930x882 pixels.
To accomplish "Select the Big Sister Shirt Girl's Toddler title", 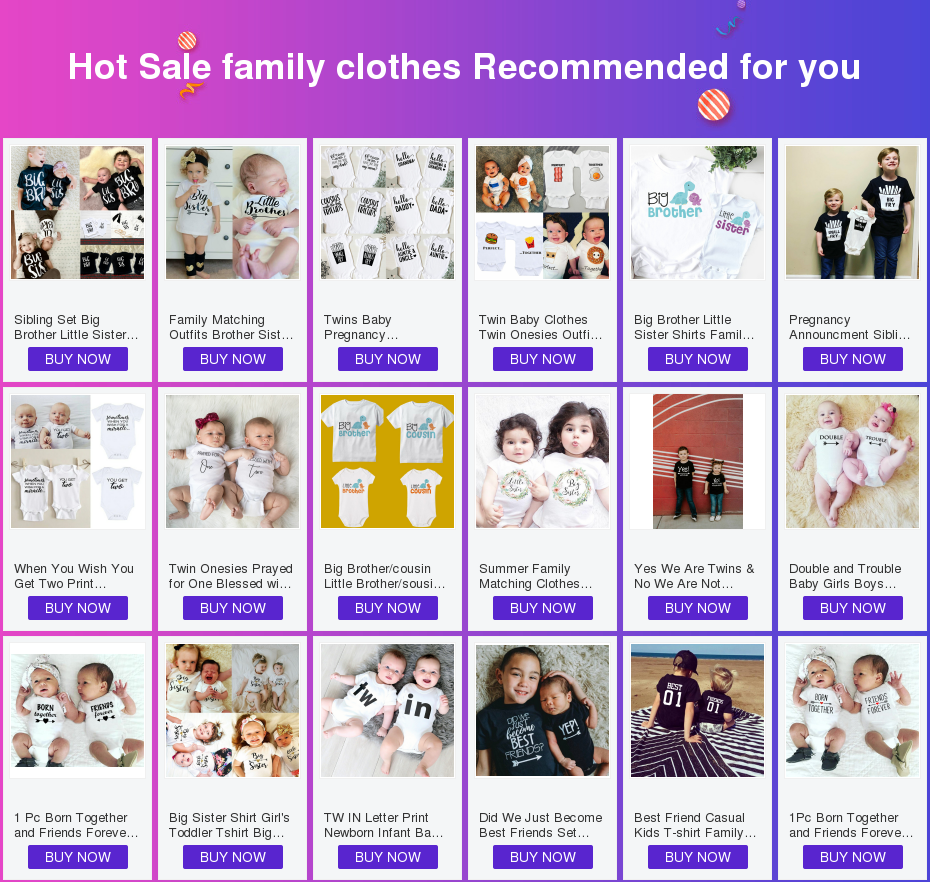I will click(230, 825).
